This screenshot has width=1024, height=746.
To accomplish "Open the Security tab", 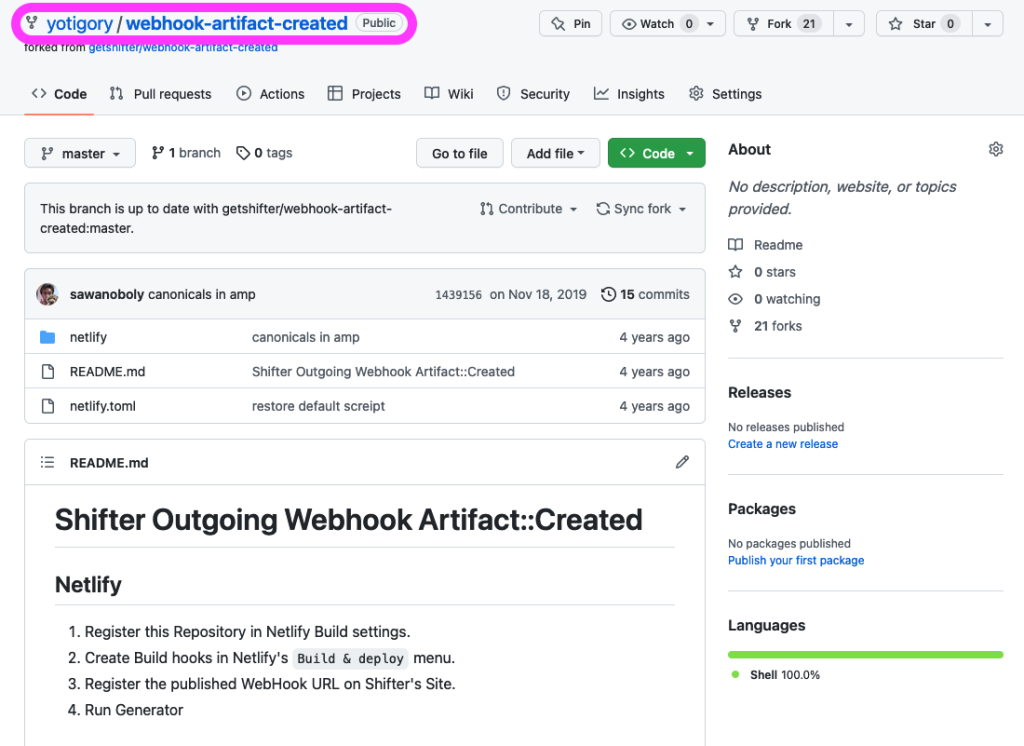I will point(533,94).
